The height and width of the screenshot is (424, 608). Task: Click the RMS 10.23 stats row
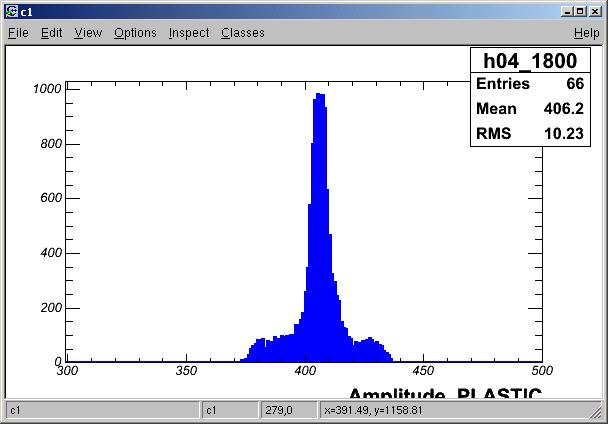(x=530, y=133)
